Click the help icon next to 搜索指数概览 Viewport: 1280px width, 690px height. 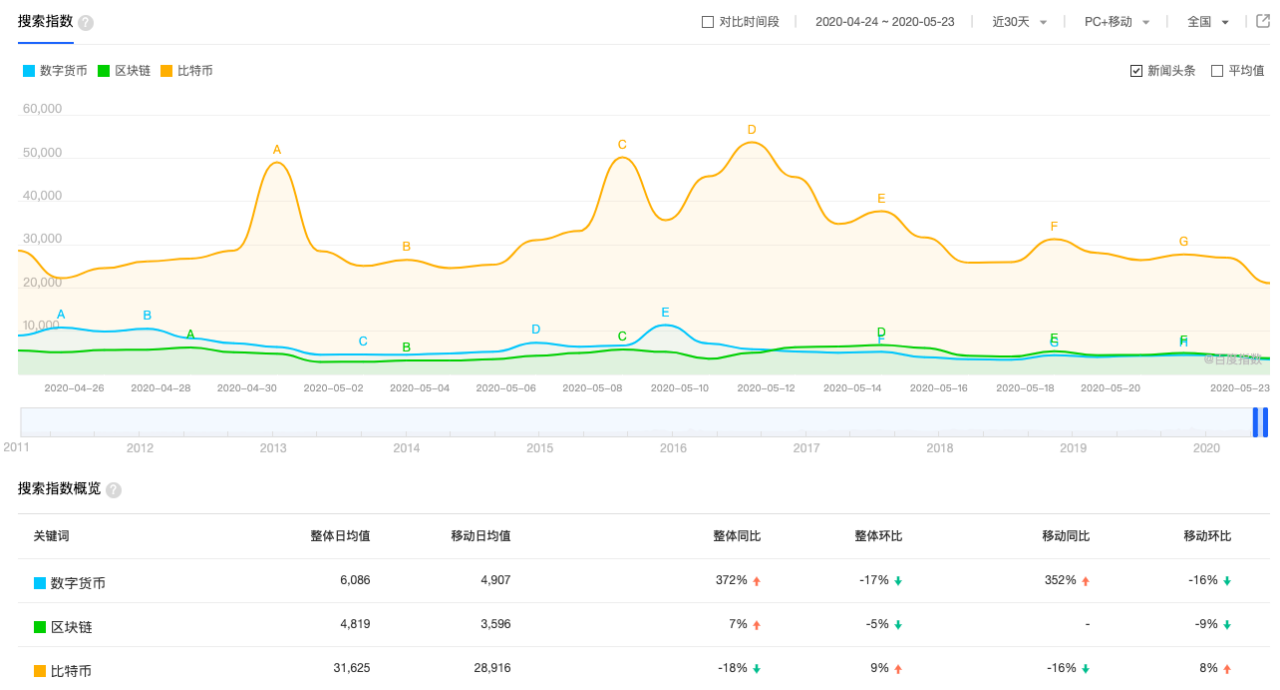pyautogui.click(x=113, y=490)
